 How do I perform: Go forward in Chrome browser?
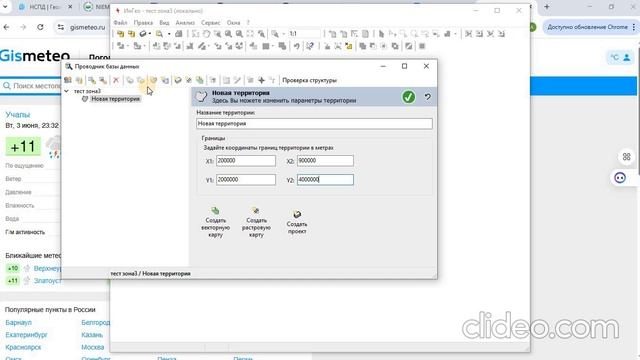23,27
